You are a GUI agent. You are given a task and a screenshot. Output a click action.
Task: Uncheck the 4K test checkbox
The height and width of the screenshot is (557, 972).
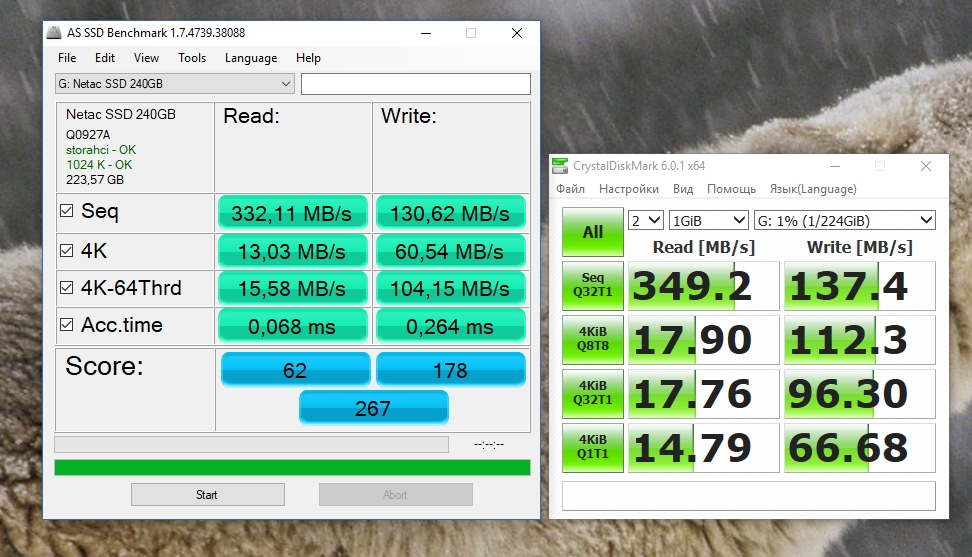click(x=66, y=250)
